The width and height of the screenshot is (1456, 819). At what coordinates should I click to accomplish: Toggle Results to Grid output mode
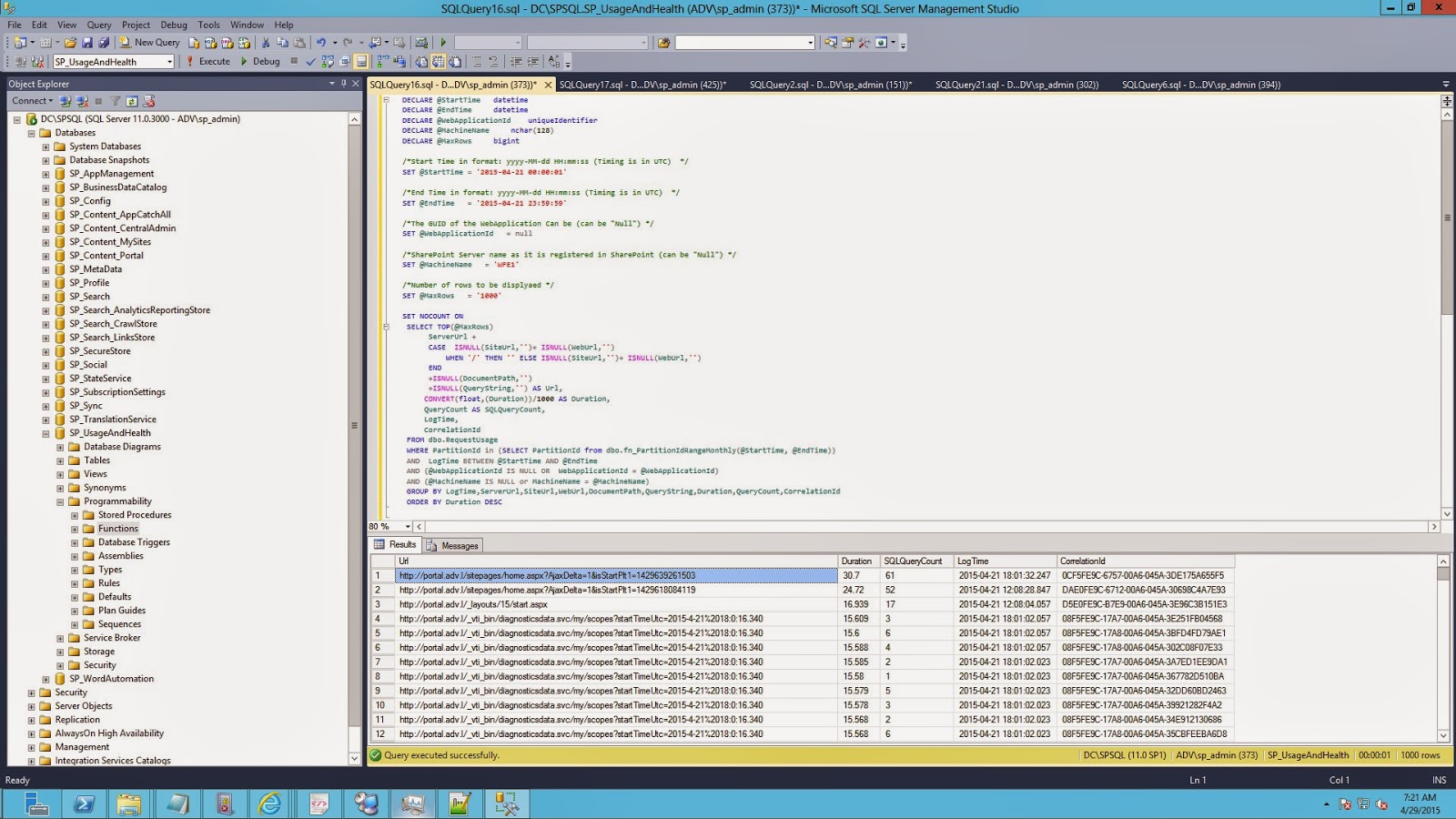439,62
